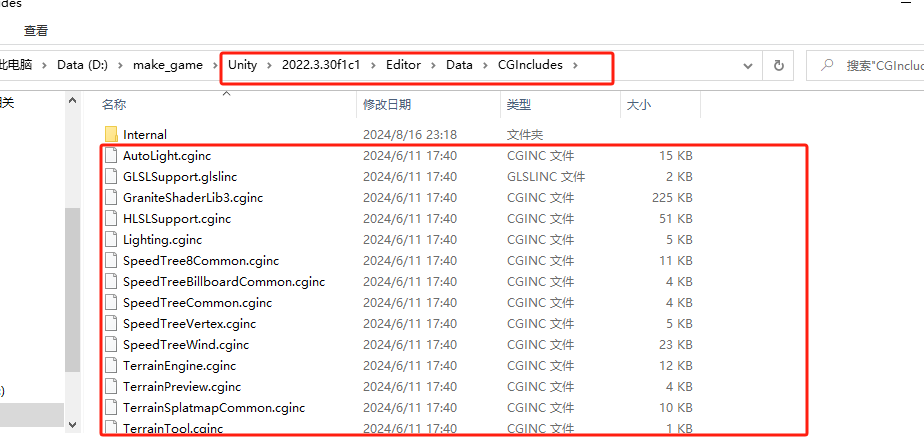The image size is (924, 438).
Task: Expand chevron after Data in path
Action: (x=485, y=65)
